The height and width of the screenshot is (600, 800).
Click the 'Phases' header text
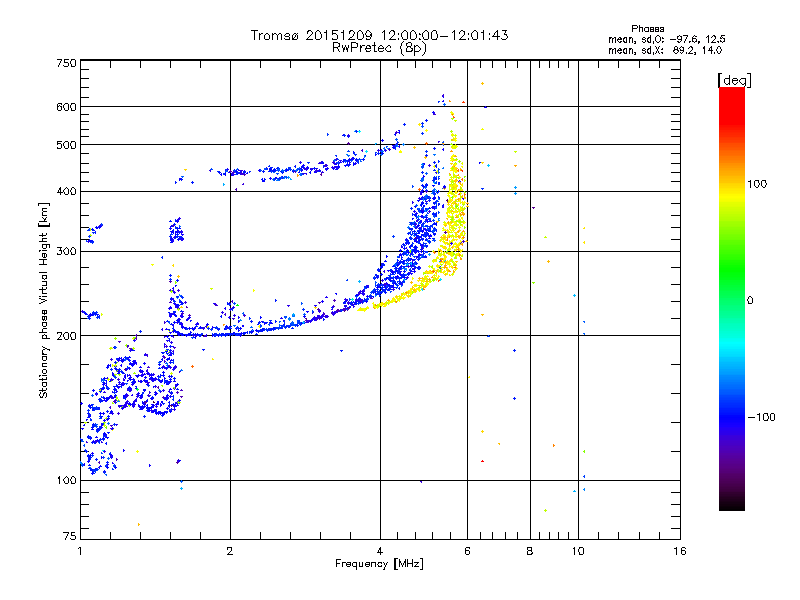pos(647,29)
